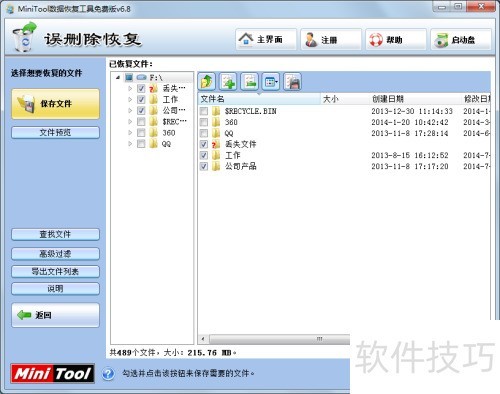
Task: Click the folder icon on 保存文件 button
Action: click(x=26, y=104)
